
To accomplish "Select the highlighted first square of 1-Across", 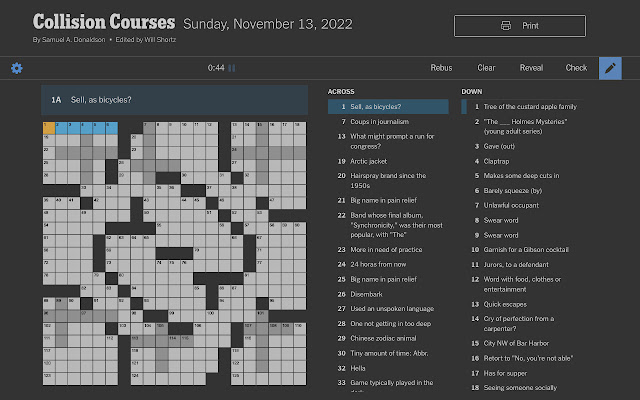I will point(49,128).
